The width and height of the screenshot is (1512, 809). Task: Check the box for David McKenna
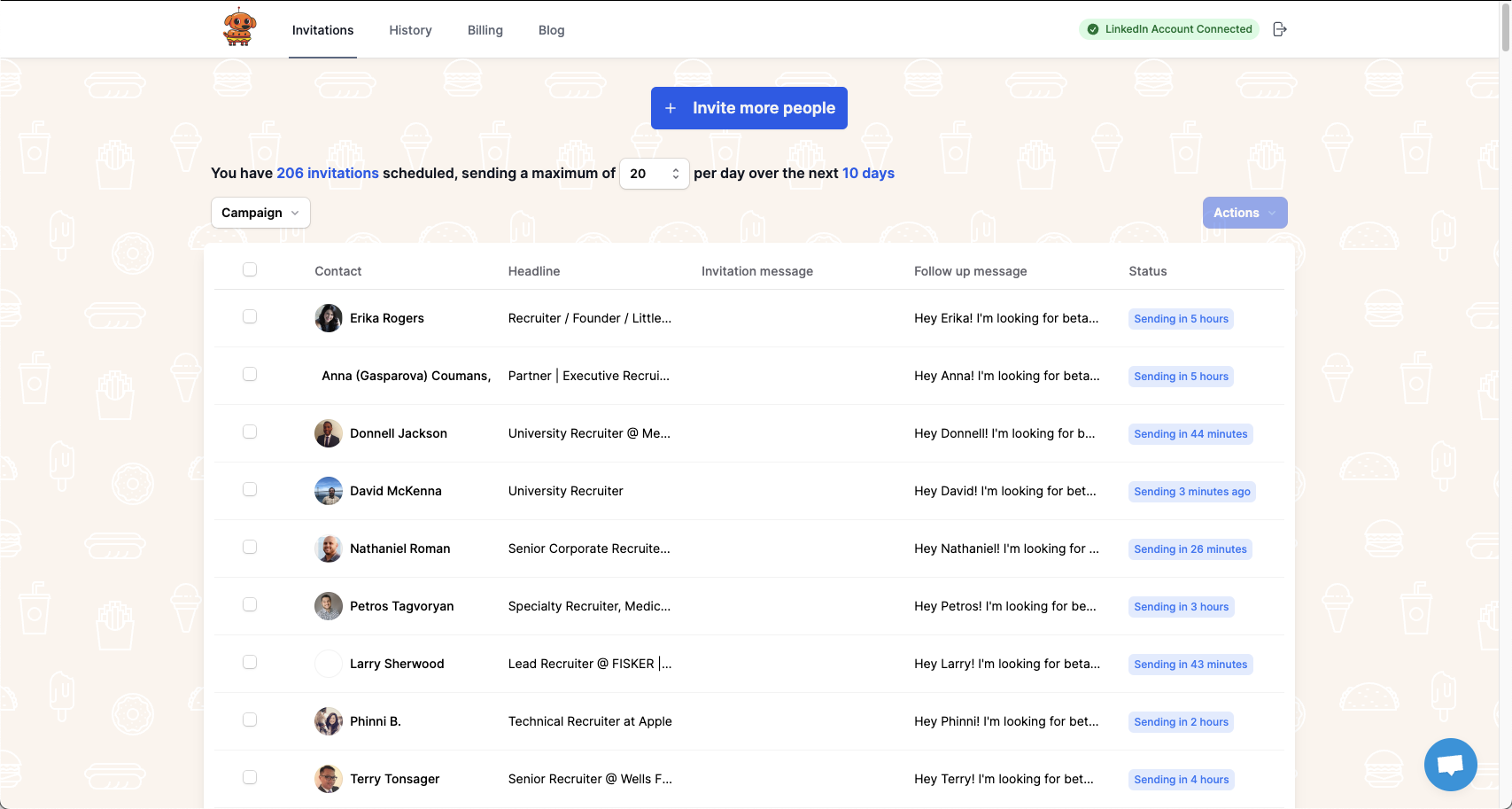(250, 489)
